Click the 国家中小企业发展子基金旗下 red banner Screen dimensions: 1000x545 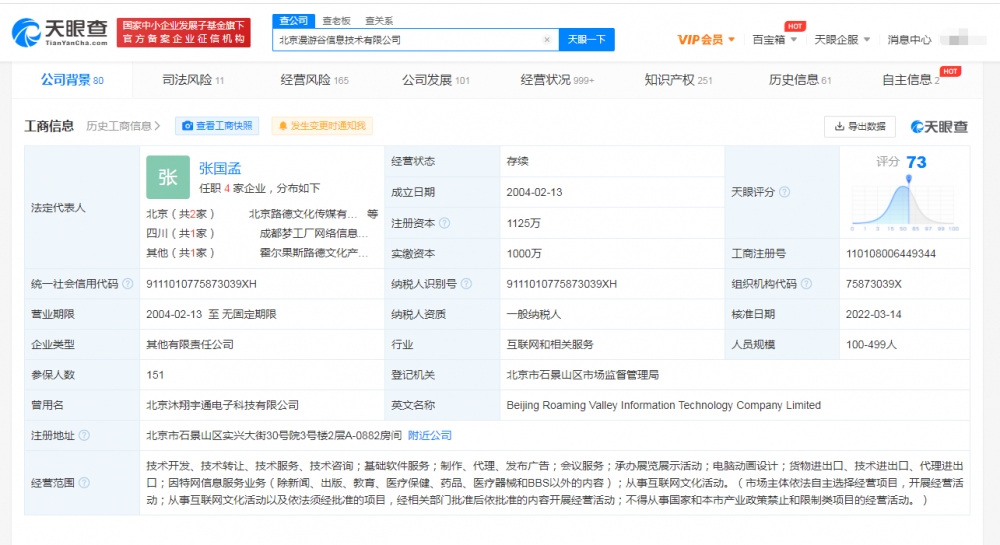pos(184,32)
